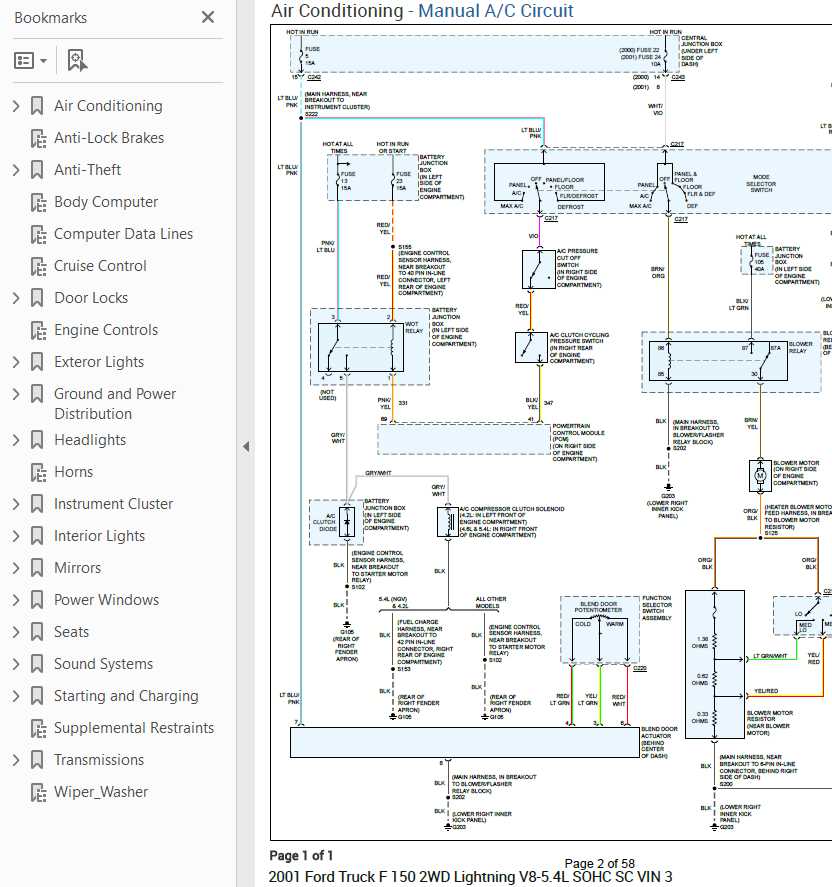Expand the Transmissions bookmark
This screenshot has height=887, width=832.
16,760
